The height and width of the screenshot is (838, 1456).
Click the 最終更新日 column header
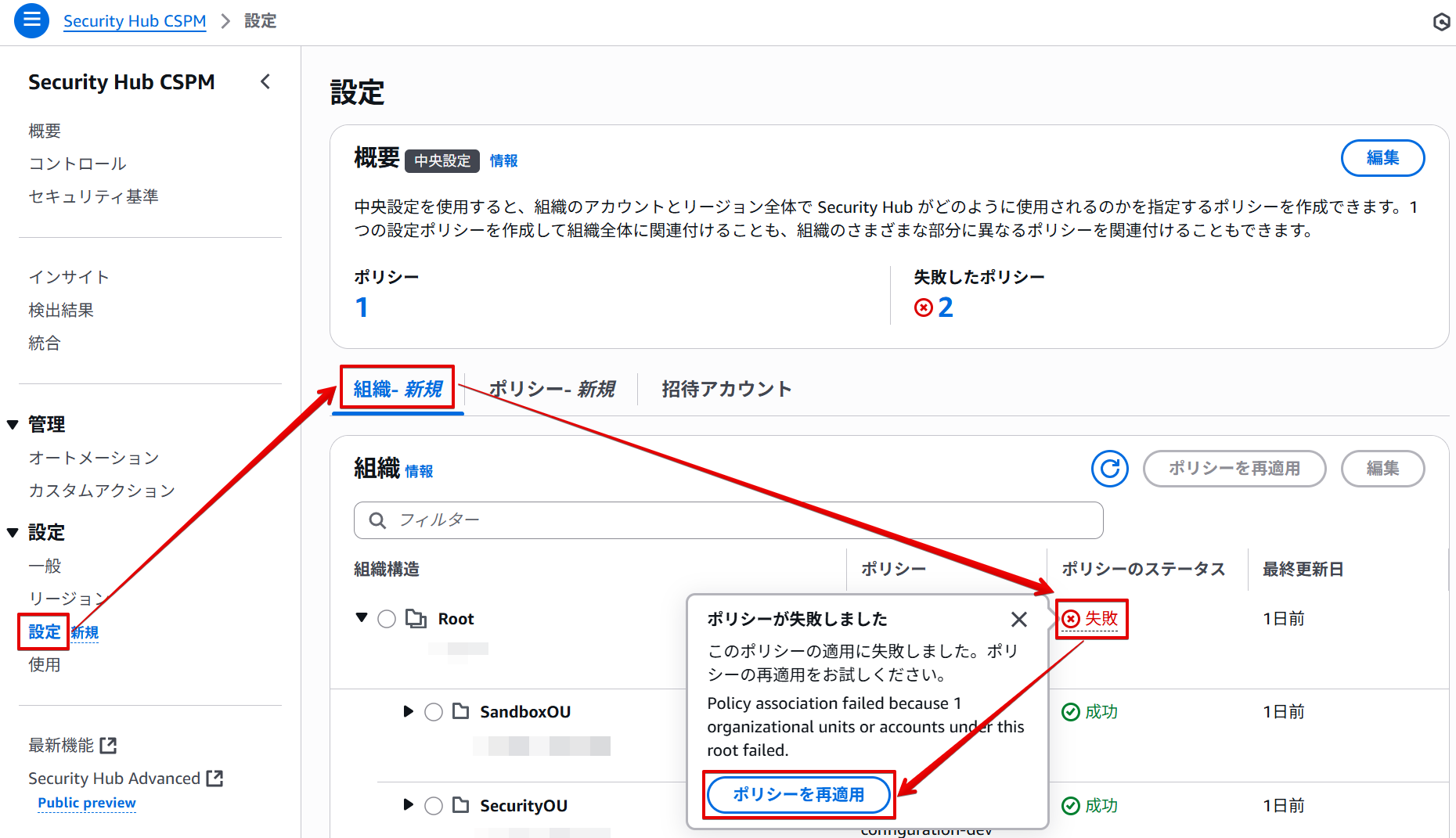[1303, 569]
